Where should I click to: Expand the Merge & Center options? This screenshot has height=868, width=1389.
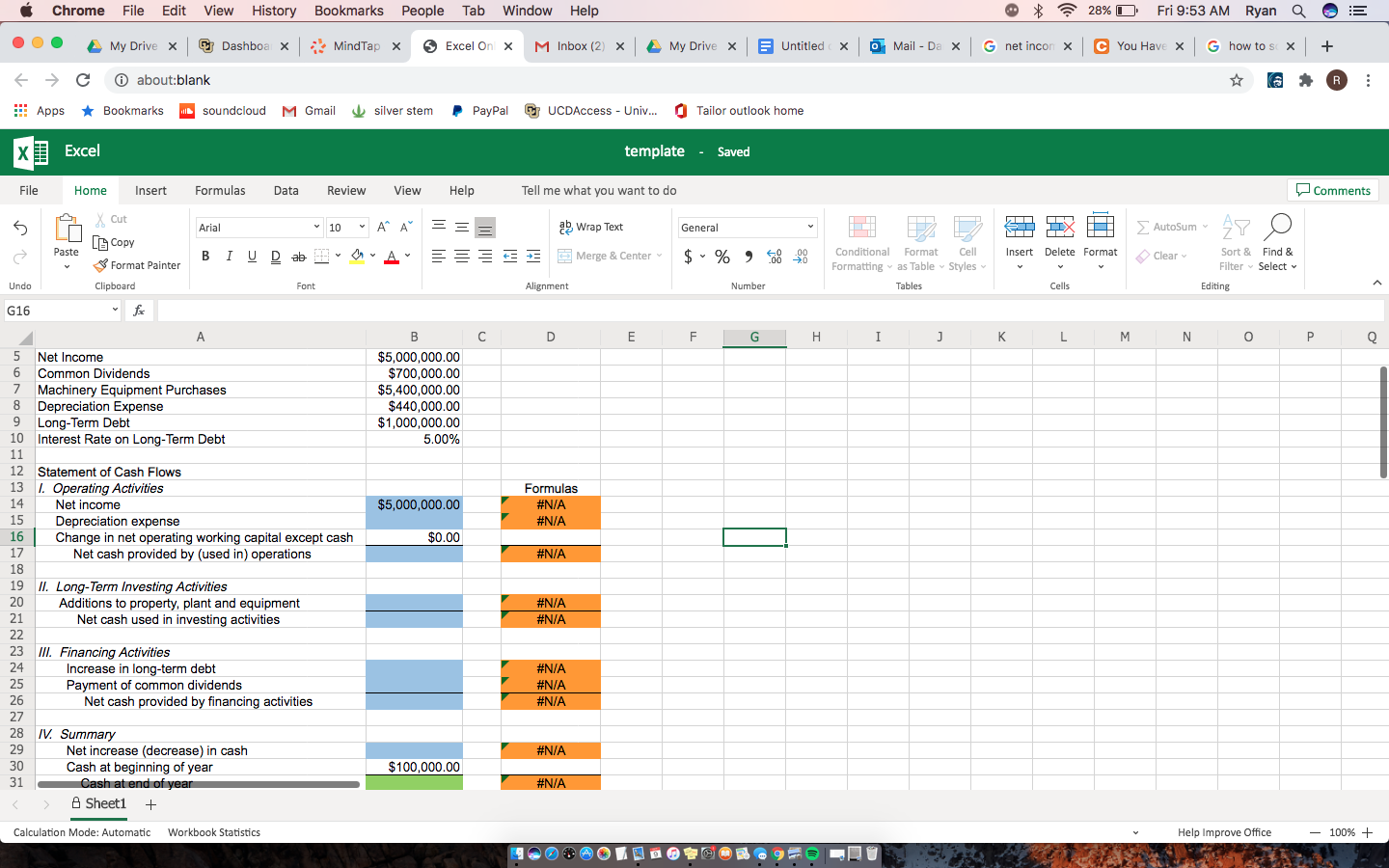click(659, 257)
